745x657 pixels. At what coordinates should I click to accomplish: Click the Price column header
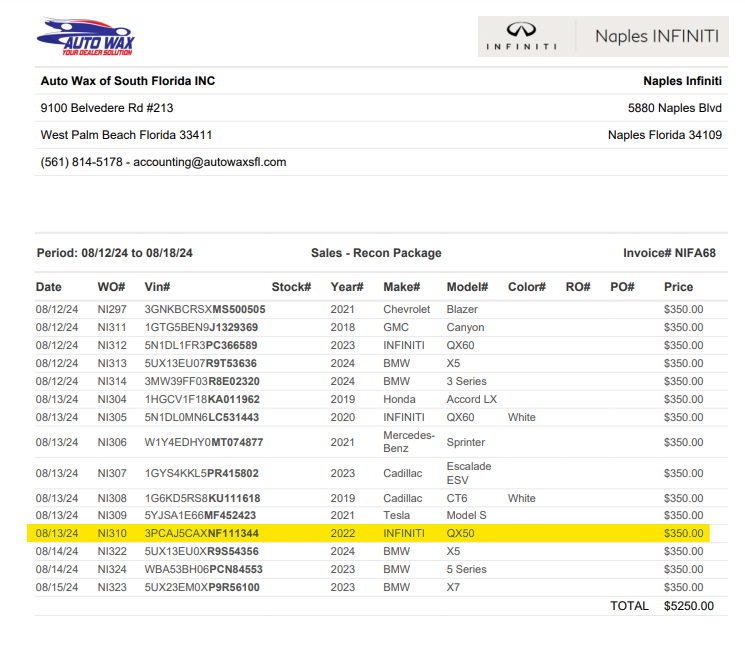coord(678,287)
